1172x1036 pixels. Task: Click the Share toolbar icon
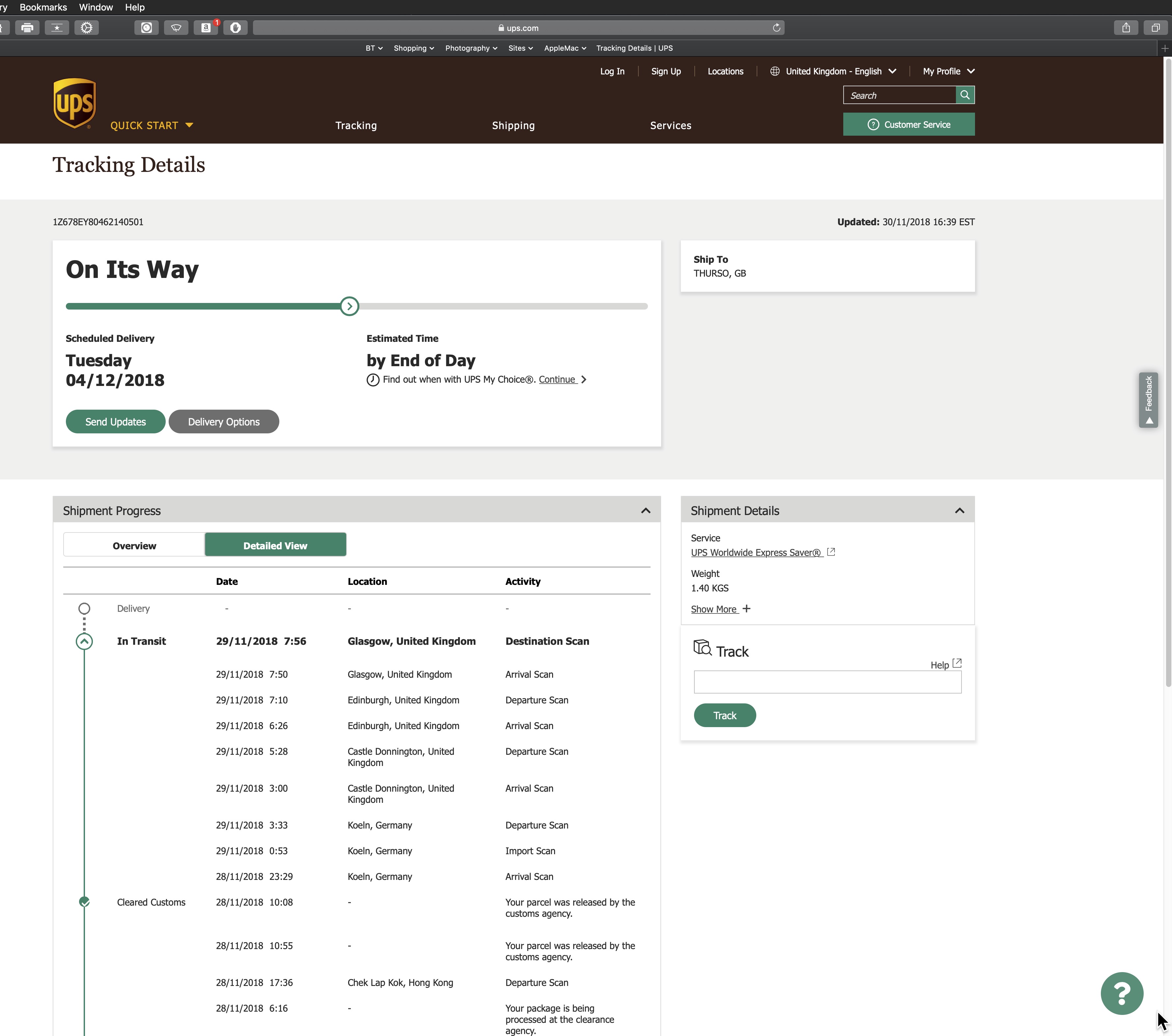tap(1126, 28)
